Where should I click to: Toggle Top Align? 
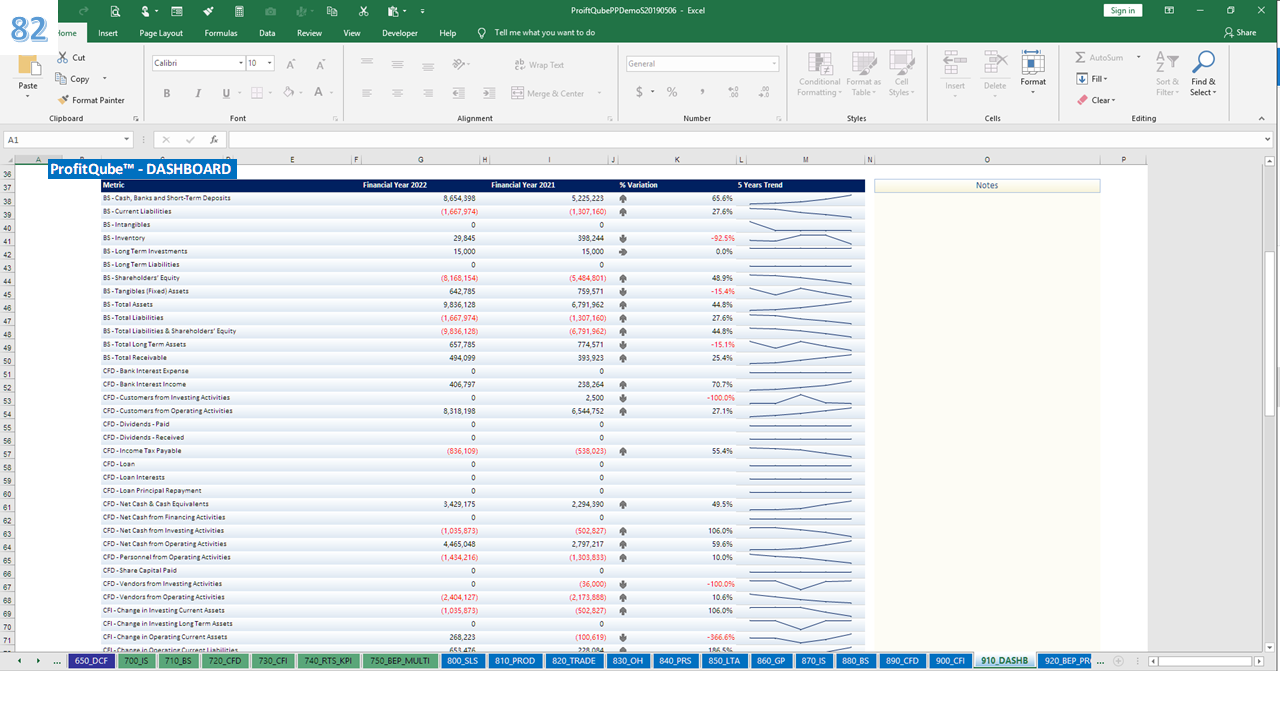[x=367, y=64]
